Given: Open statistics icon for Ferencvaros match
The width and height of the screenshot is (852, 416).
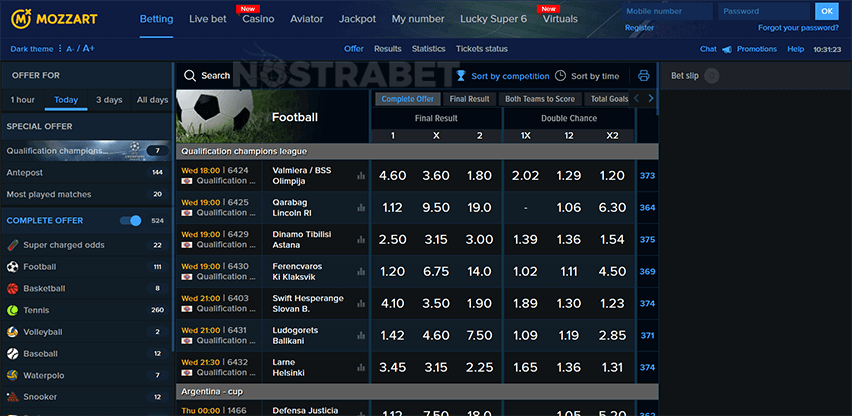Looking at the screenshot, I should (x=361, y=272).
